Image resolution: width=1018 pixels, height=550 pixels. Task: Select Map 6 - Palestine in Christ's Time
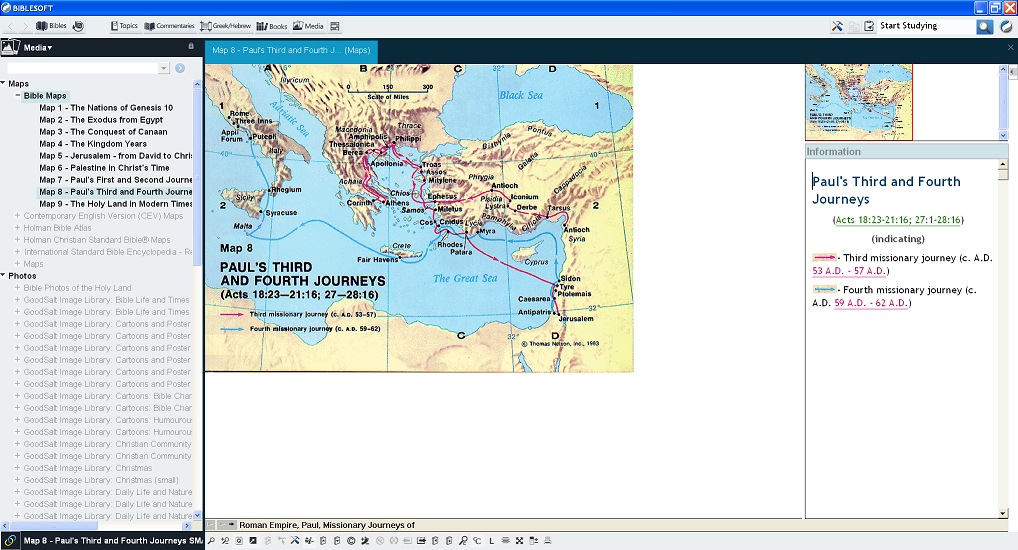click(104, 168)
